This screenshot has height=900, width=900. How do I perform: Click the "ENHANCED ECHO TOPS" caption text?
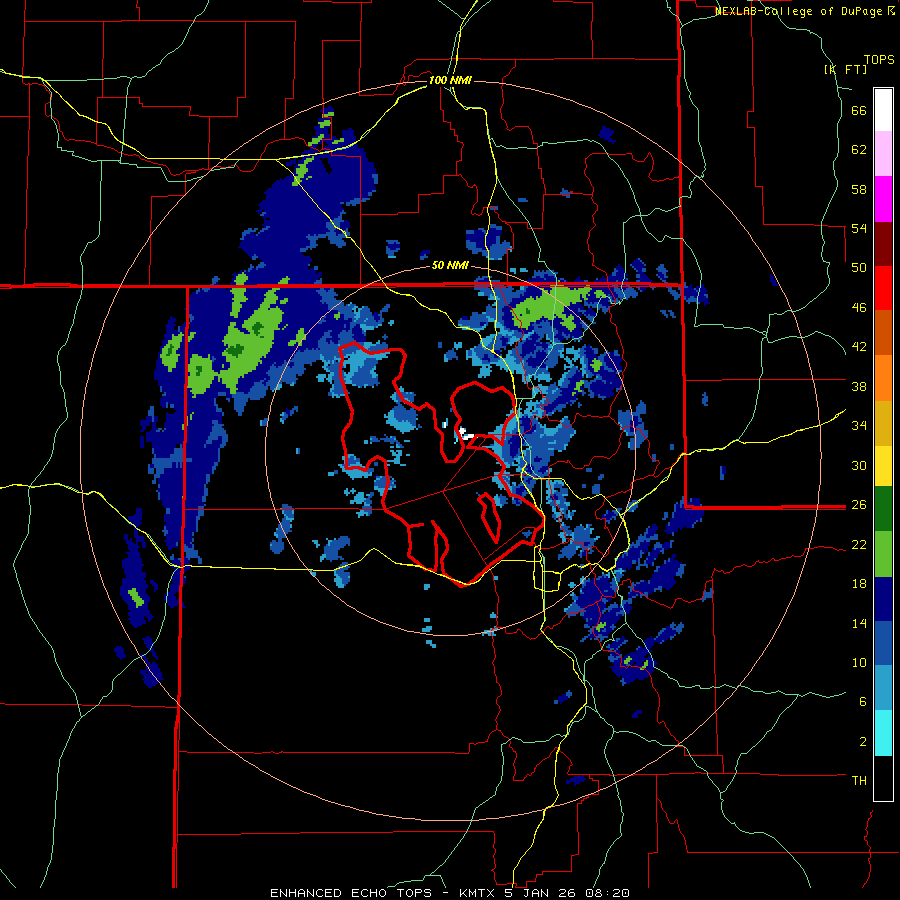(351, 893)
